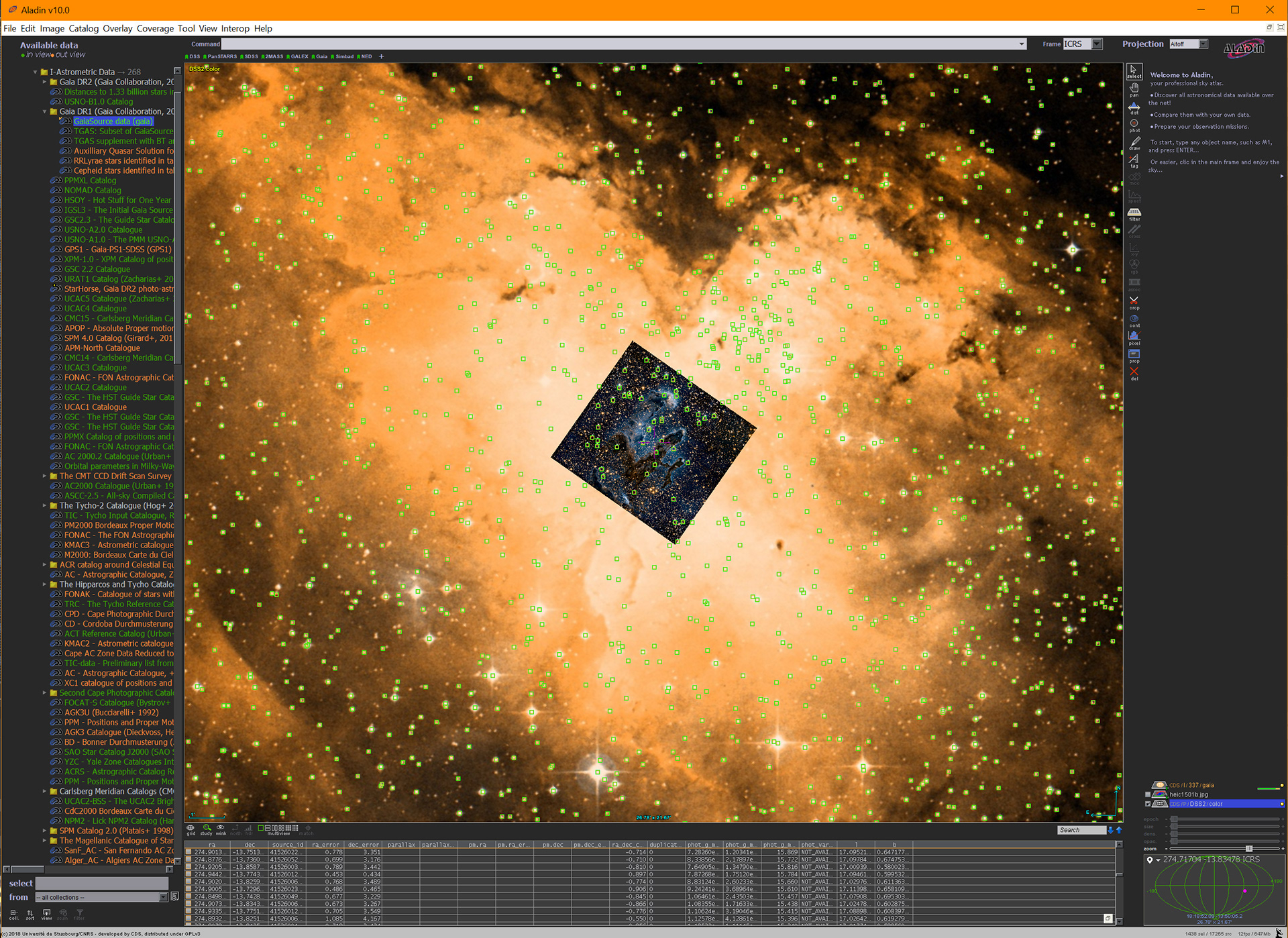Open the Interop menu
Image resolution: width=1288 pixels, height=938 pixels.
point(235,28)
